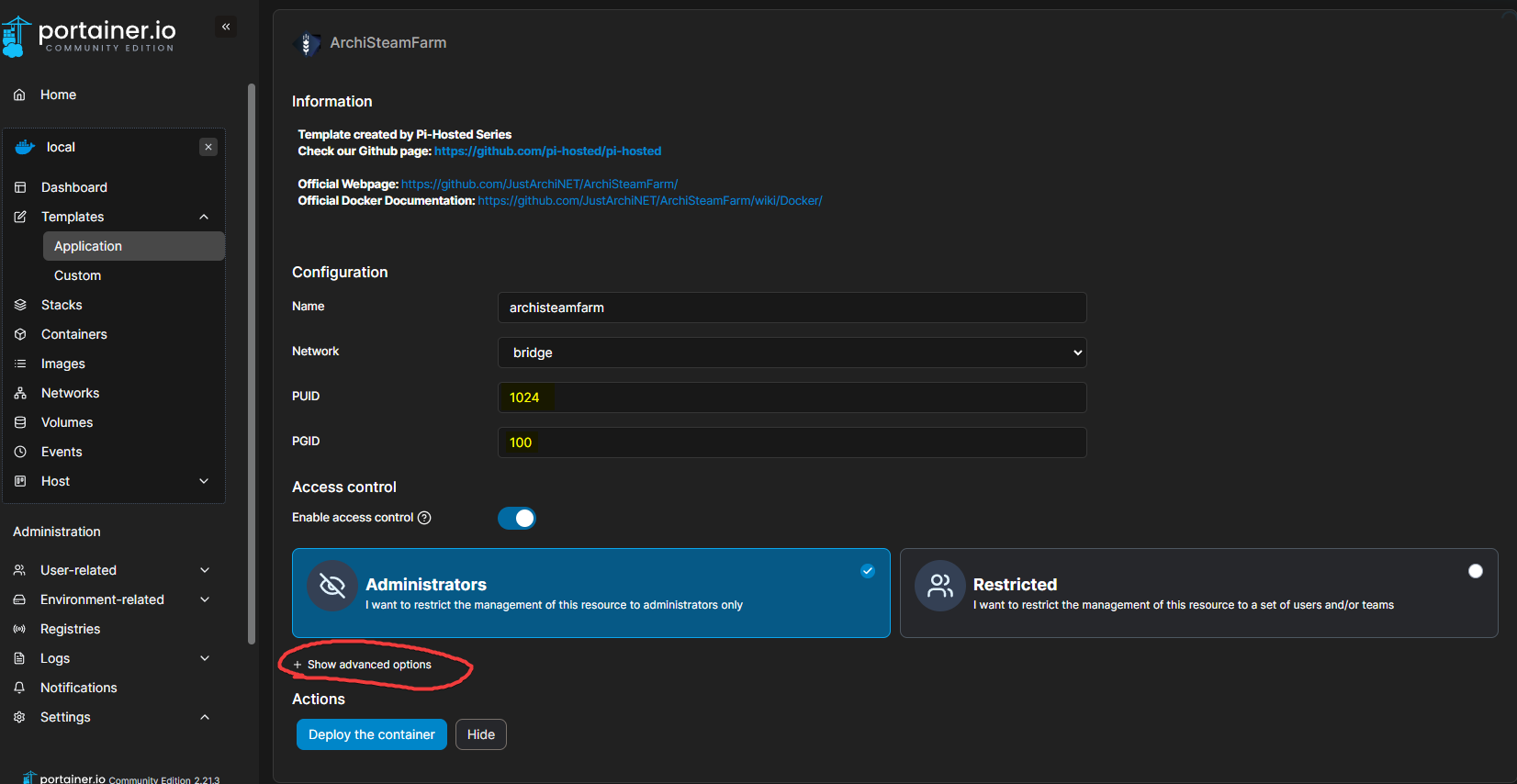Click the Name input field
This screenshot has height=784, width=1517.
coord(792,308)
